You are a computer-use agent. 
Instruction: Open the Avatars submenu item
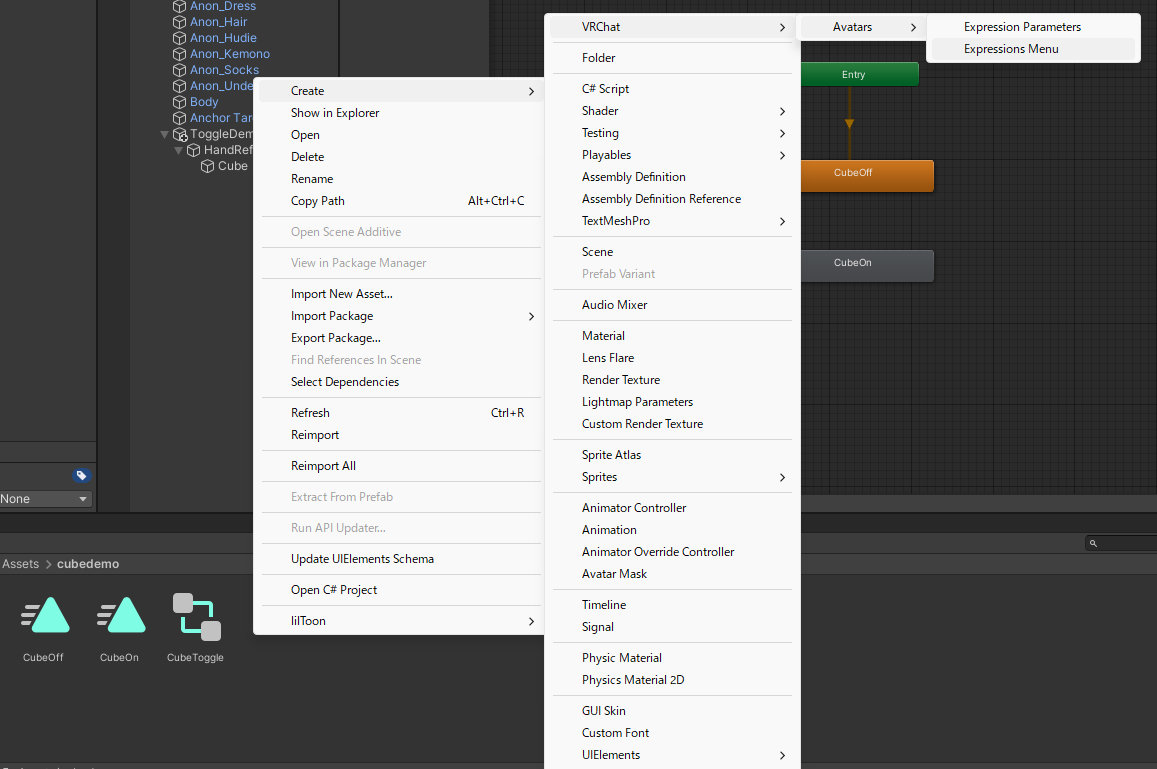coord(860,27)
